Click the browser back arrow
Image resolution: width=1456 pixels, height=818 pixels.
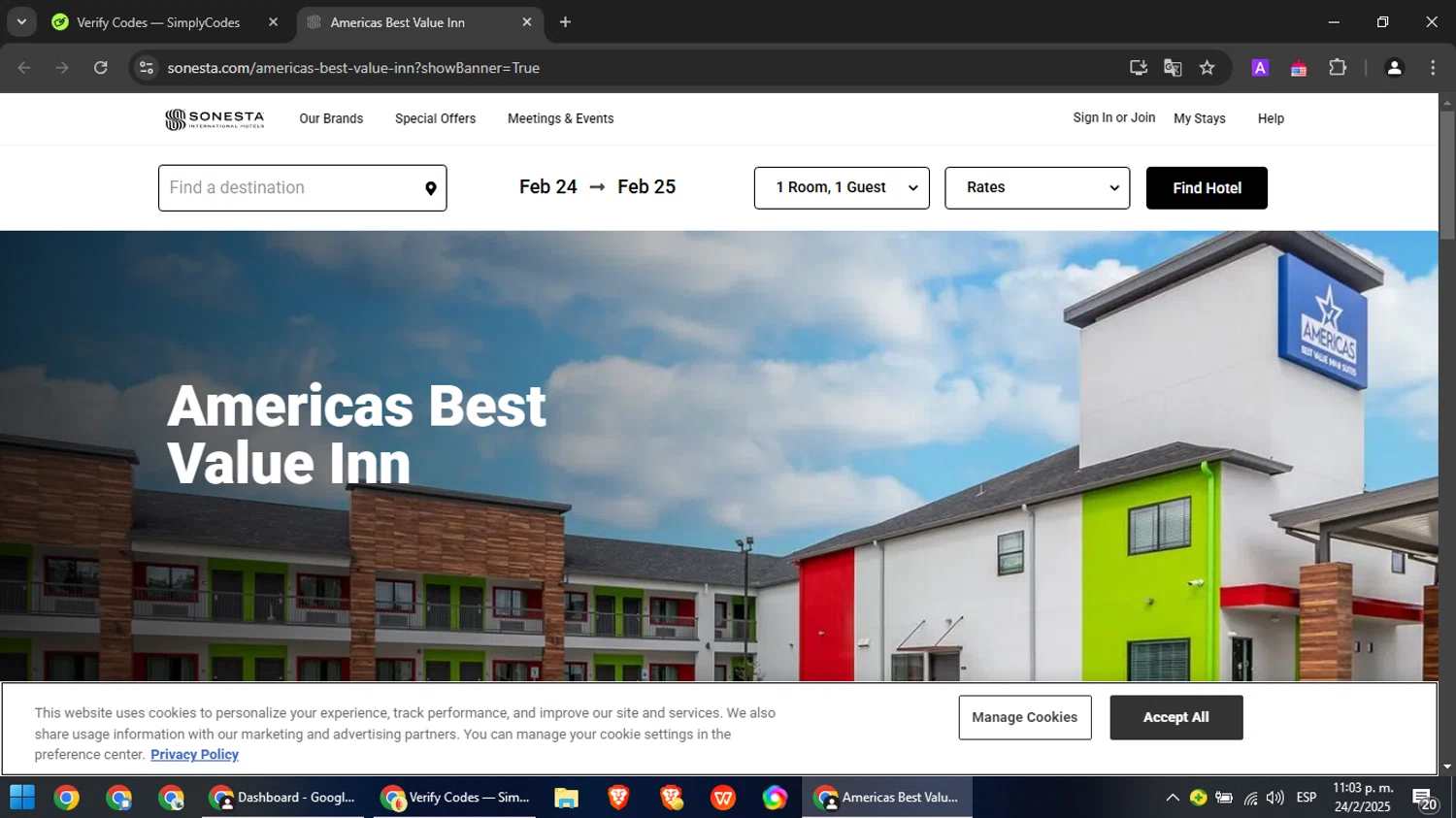24,68
